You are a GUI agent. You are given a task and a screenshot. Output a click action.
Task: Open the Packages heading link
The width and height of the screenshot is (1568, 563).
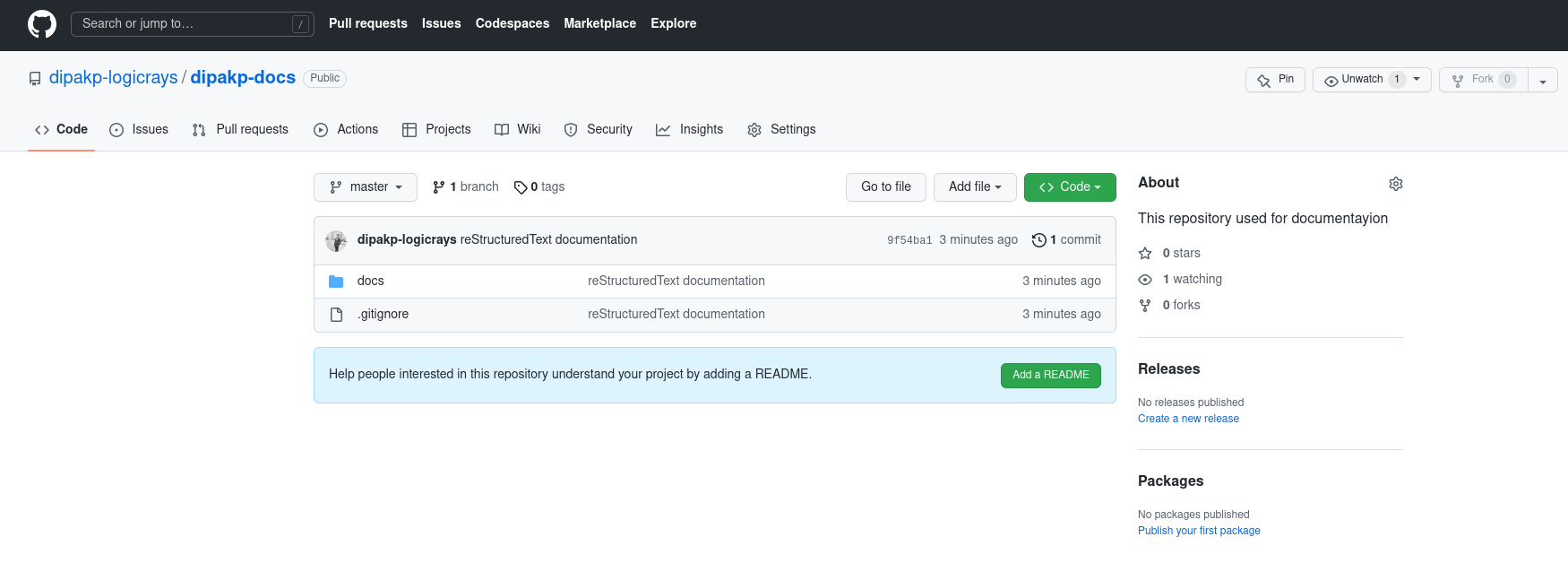(x=1170, y=481)
